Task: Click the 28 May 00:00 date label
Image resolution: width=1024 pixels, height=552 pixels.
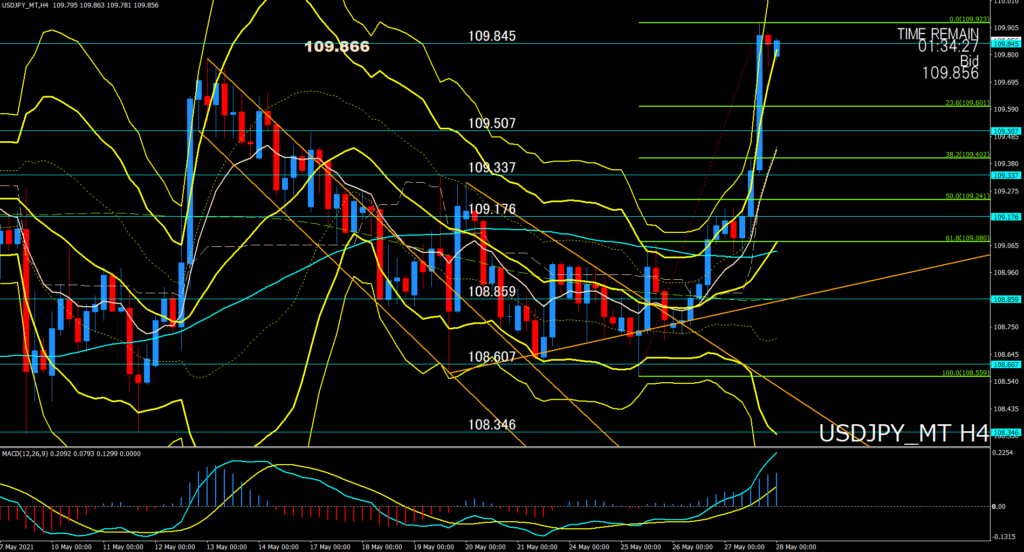Action: [795, 547]
